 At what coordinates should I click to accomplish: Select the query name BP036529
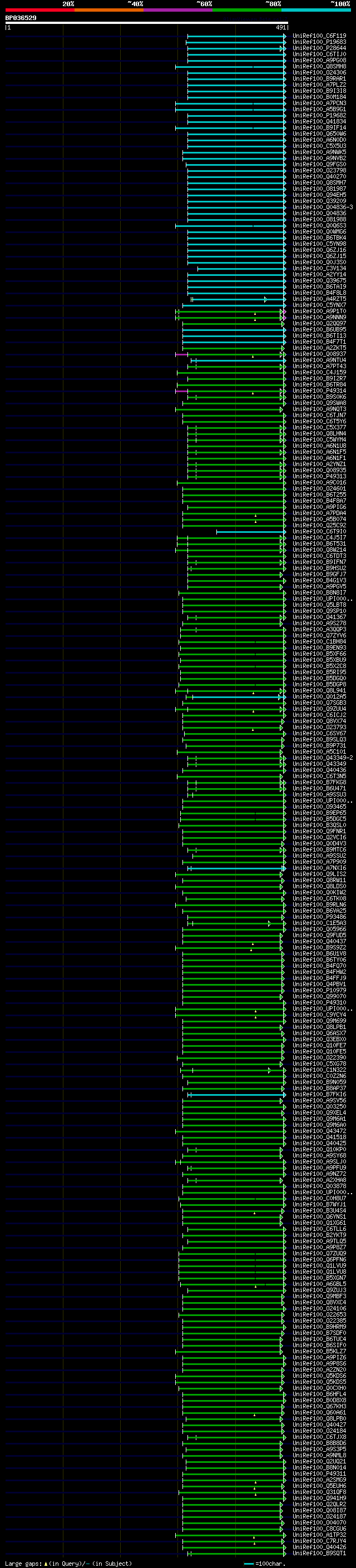[x=21, y=18]
